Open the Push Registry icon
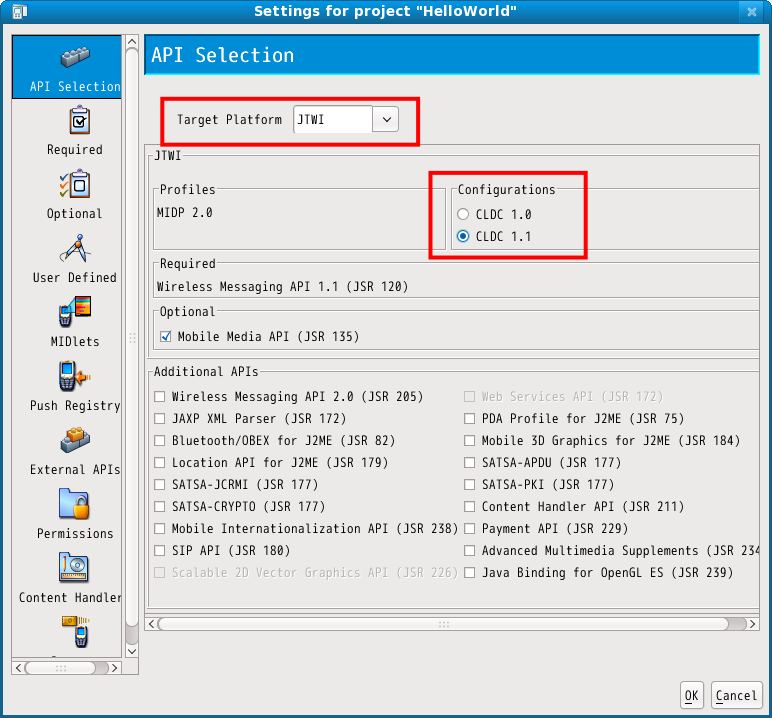The image size is (772, 718). point(74,378)
